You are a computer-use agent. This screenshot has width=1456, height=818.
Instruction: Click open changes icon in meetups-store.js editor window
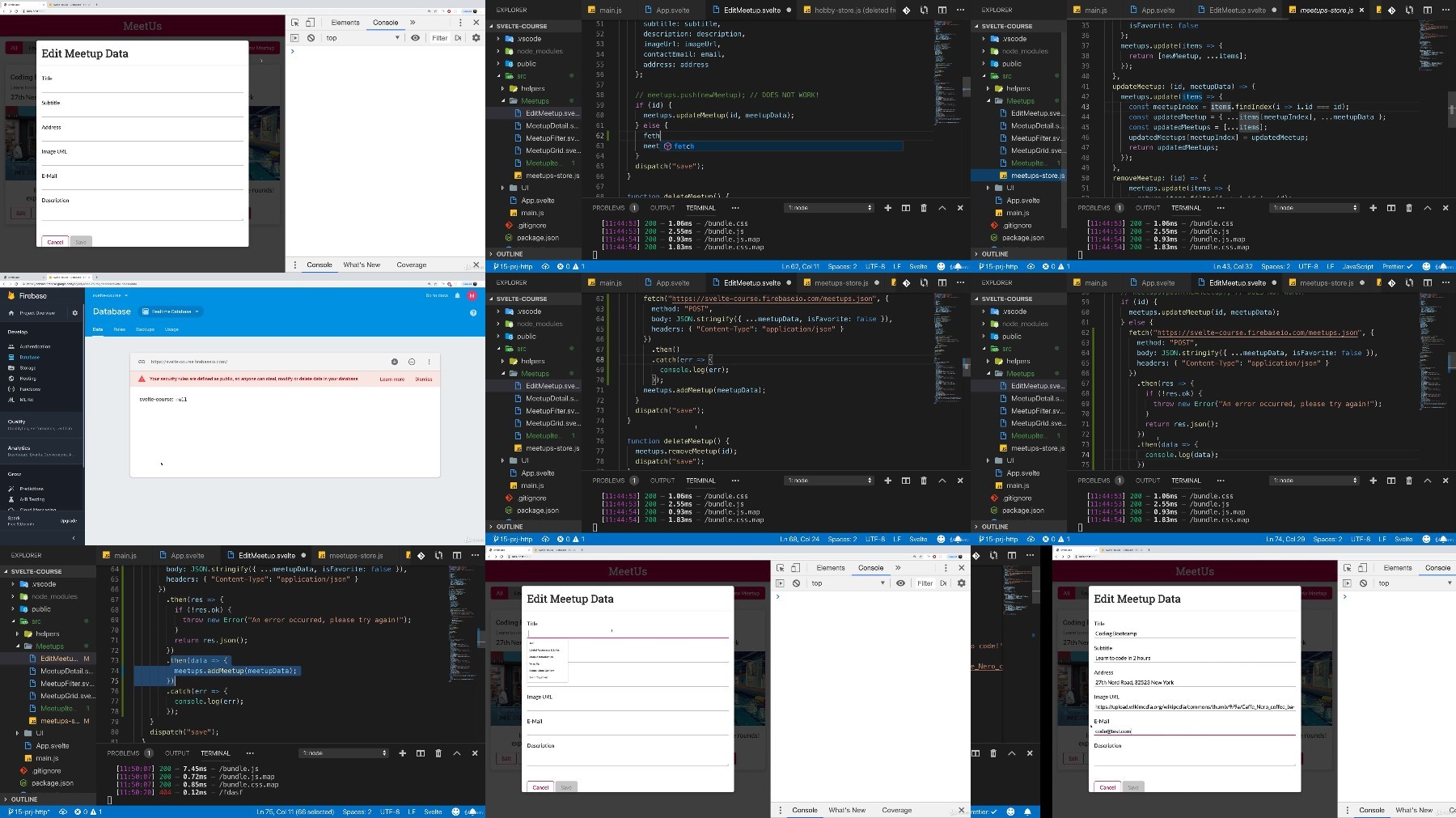pyautogui.click(x=1409, y=11)
